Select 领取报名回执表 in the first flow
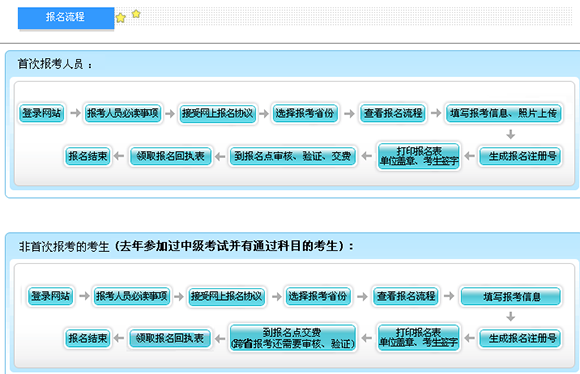This screenshot has height=374, width=580. pyautogui.click(x=171, y=156)
